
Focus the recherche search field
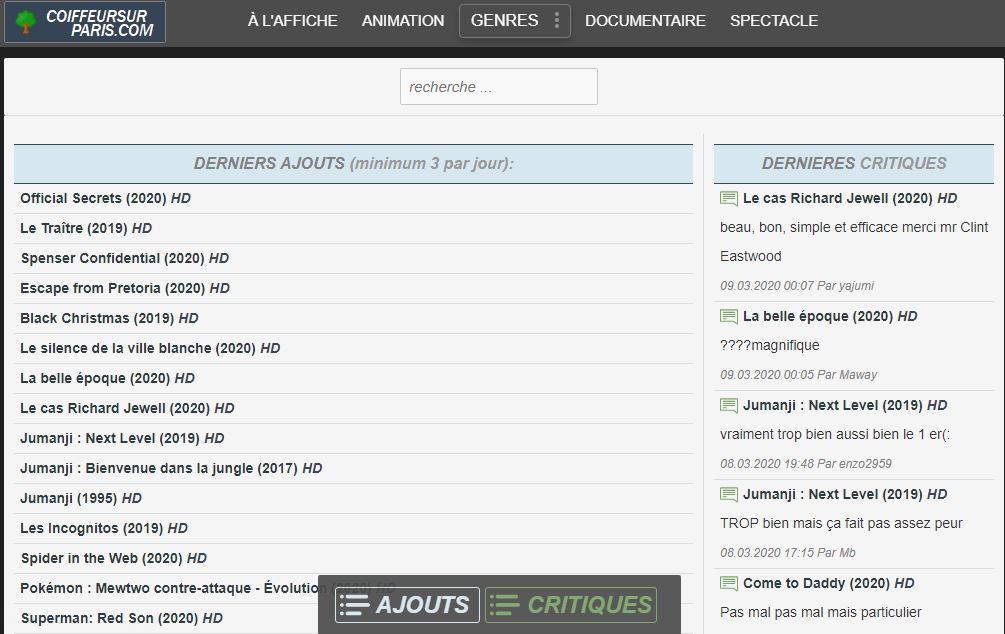click(x=498, y=87)
